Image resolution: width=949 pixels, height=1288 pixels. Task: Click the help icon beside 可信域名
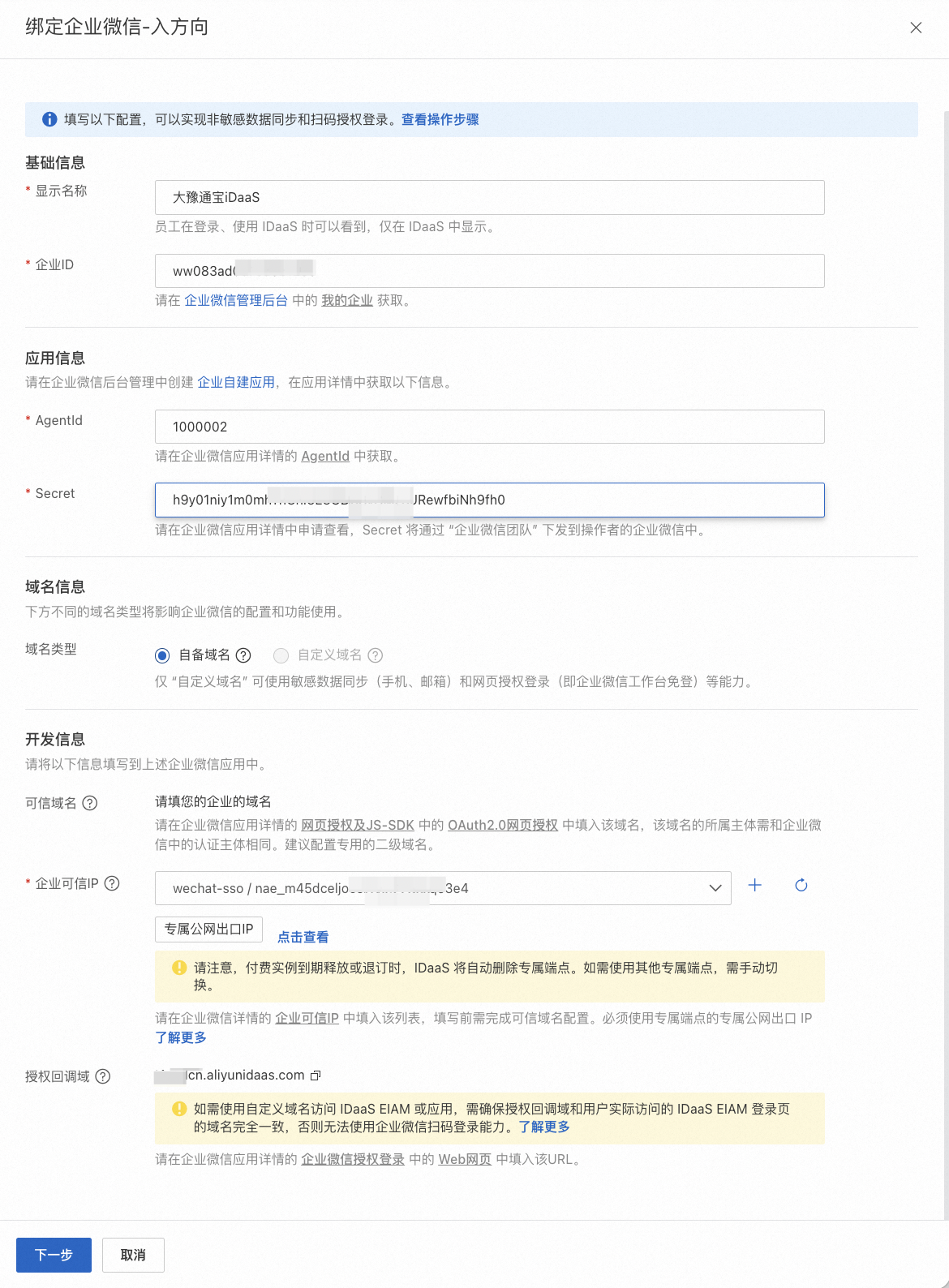coord(90,803)
